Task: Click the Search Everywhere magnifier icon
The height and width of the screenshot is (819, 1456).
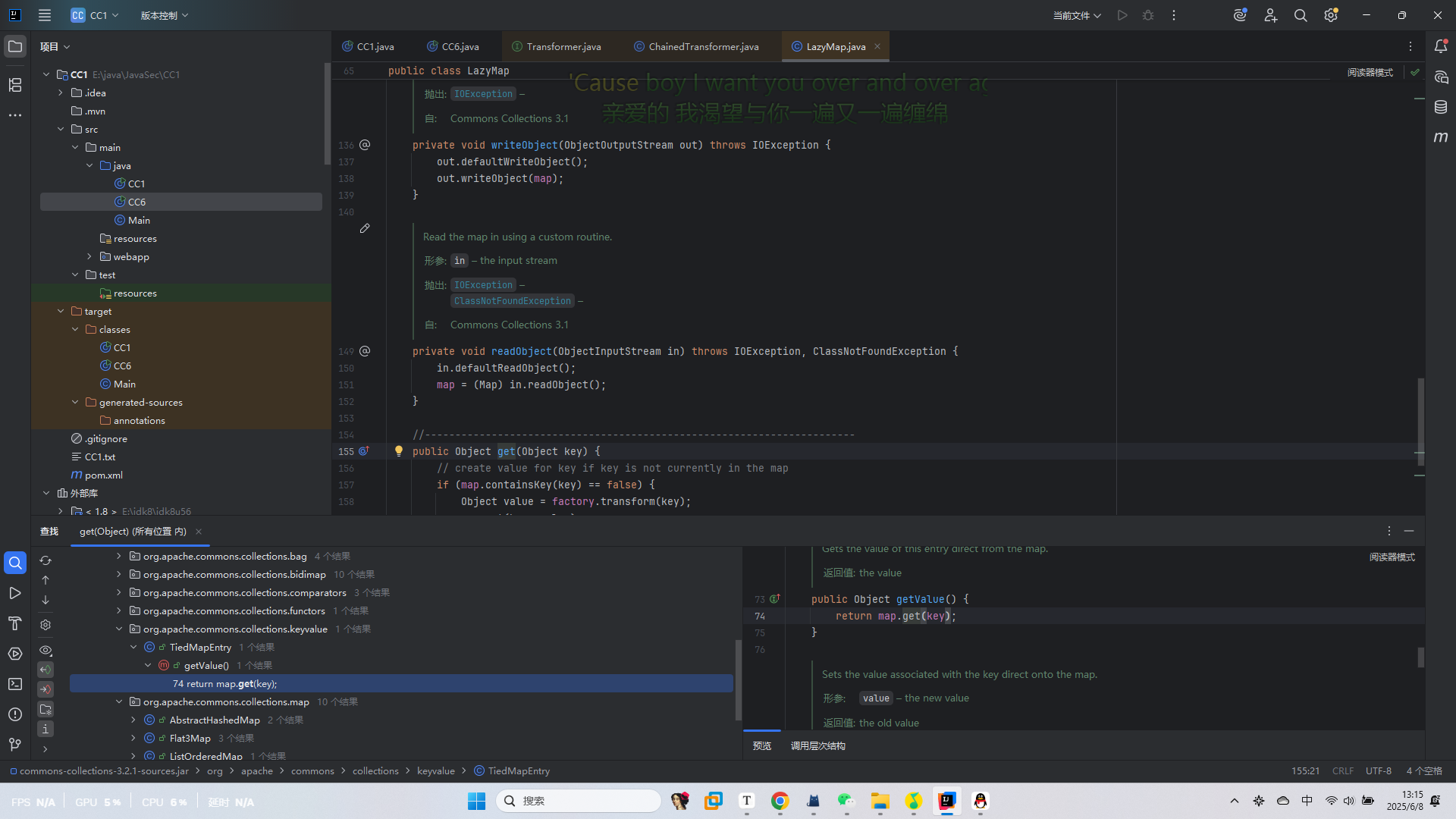Action: [x=1301, y=15]
